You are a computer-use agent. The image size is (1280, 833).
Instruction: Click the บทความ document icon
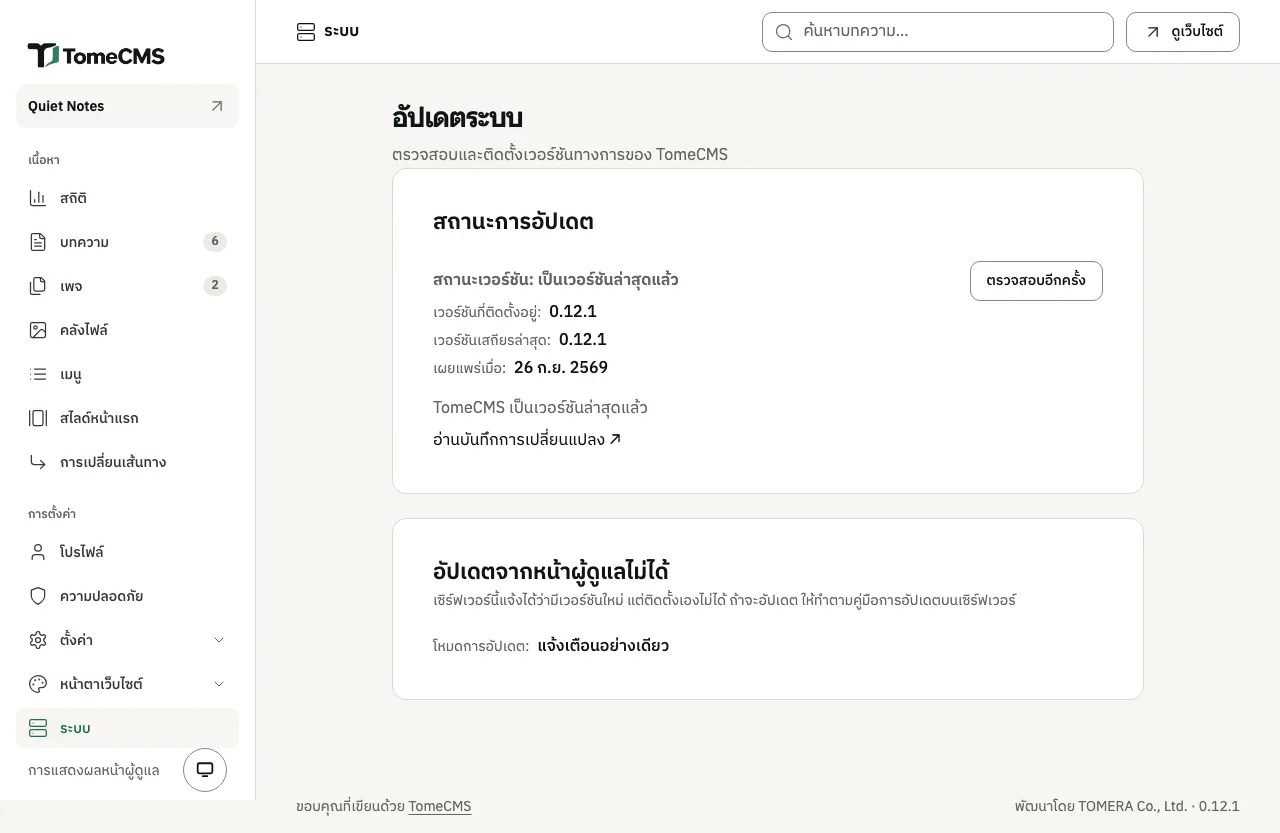(x=38, y=242)
